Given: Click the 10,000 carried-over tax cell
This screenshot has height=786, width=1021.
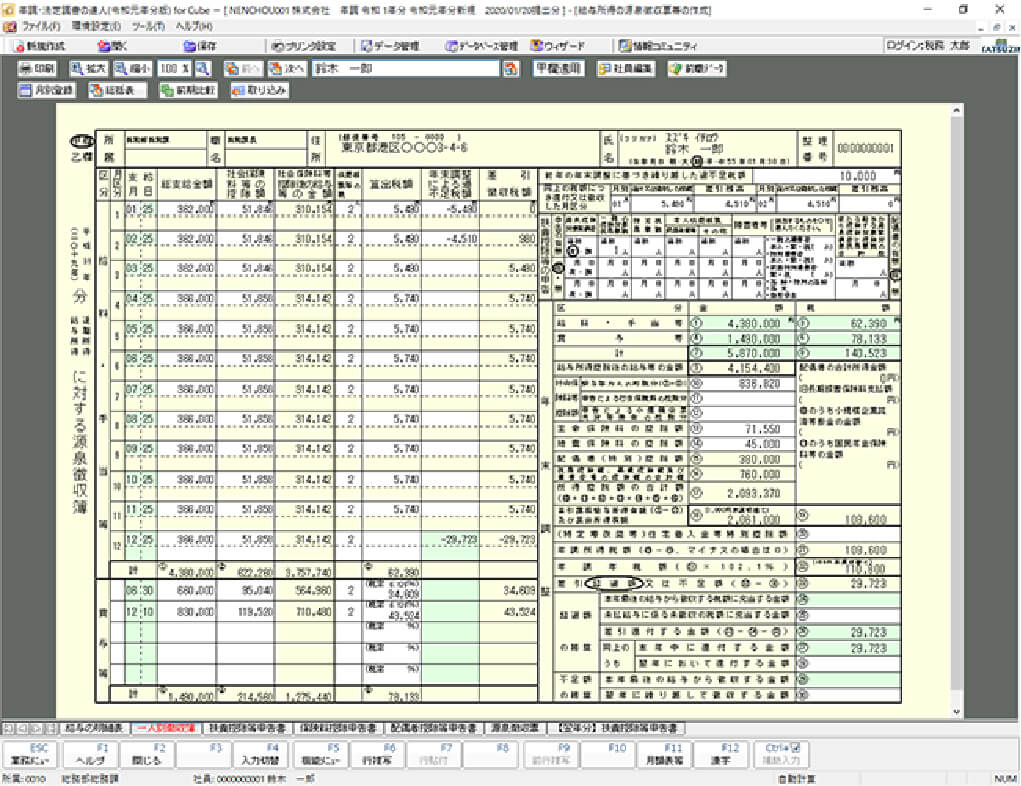Looking at the screenshot, I should (x=827, y=176).
